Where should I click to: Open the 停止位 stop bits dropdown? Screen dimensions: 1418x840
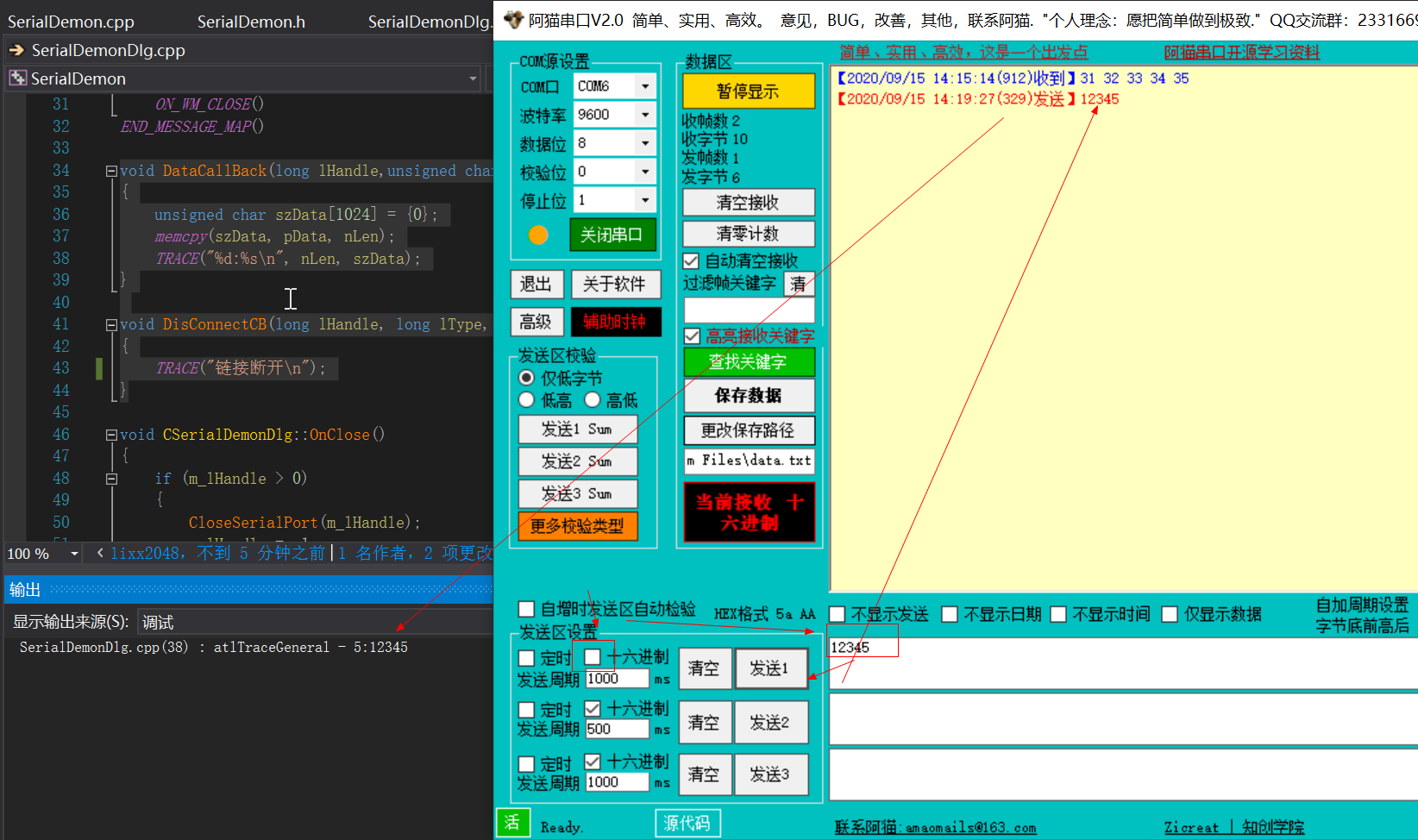pos(645,200)
